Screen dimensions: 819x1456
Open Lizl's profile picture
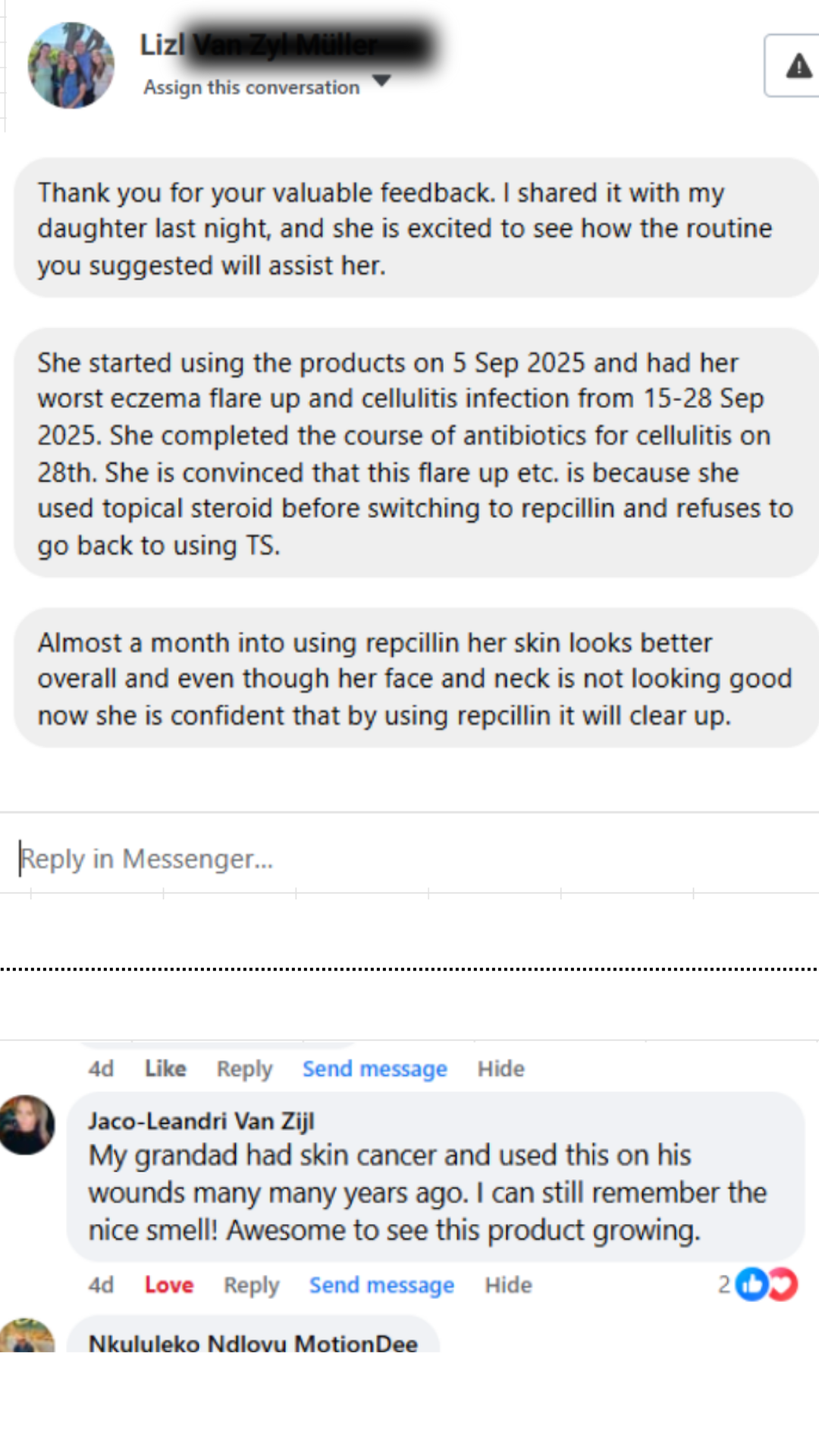(71, 66)
